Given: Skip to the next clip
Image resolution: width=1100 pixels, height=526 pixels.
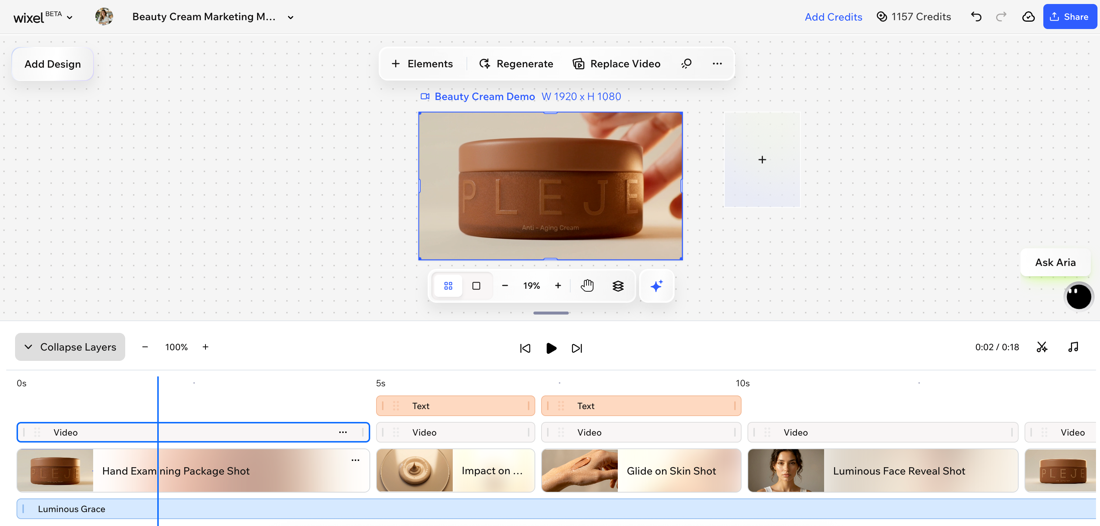Looking at the screenshot, I should point(577,348).
